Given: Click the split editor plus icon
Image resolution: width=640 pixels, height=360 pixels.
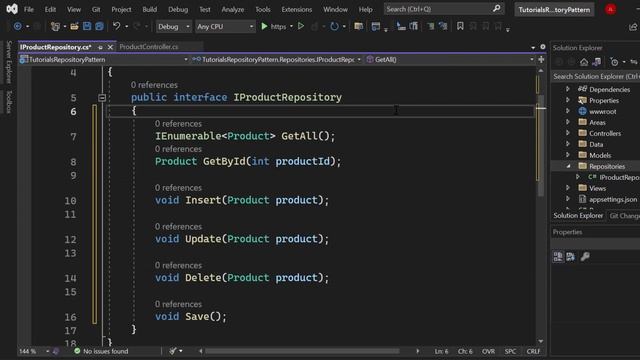Looking at the screenshot, I should pos(541,60).
